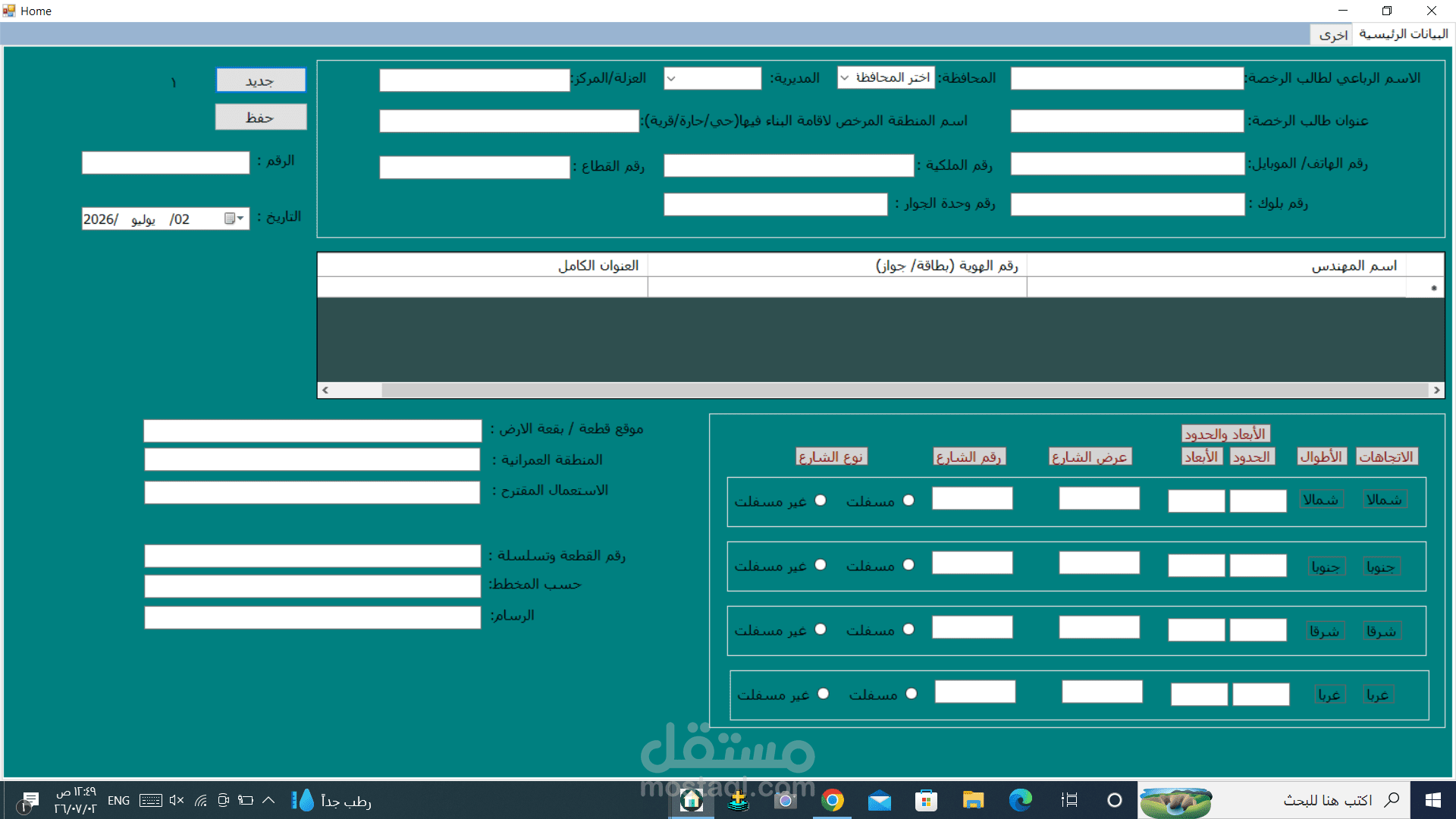The width and height of the screenshot is (1456, 819).
Task: Select مسفلت radio in شمالا row
Action: coord(908,500)
